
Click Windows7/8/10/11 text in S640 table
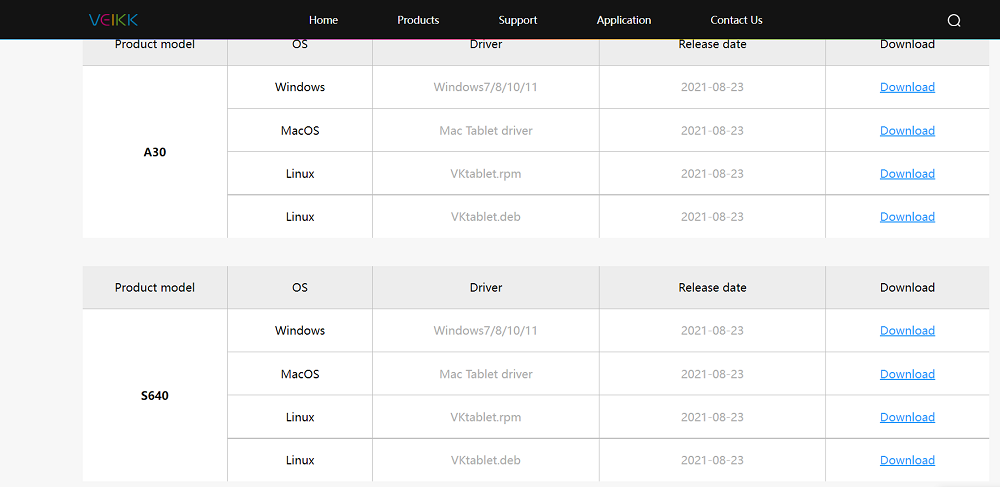(x=485, y=330)
